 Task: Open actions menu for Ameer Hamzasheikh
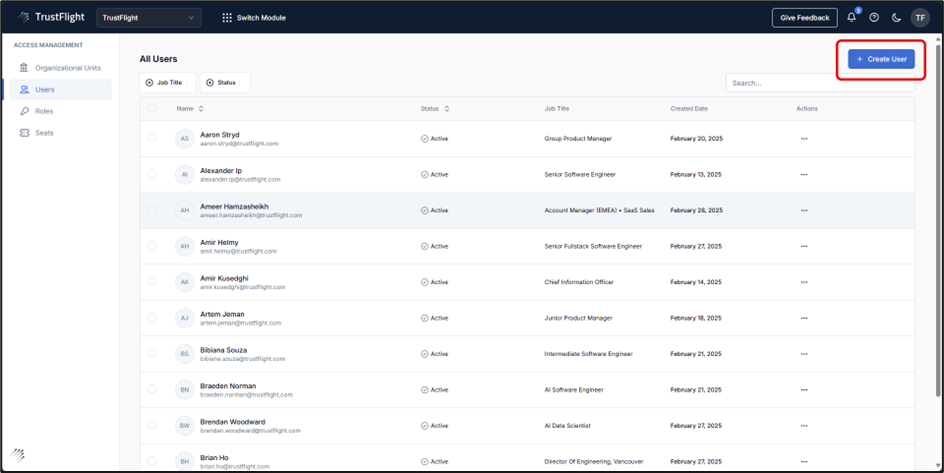pos(804,211)
